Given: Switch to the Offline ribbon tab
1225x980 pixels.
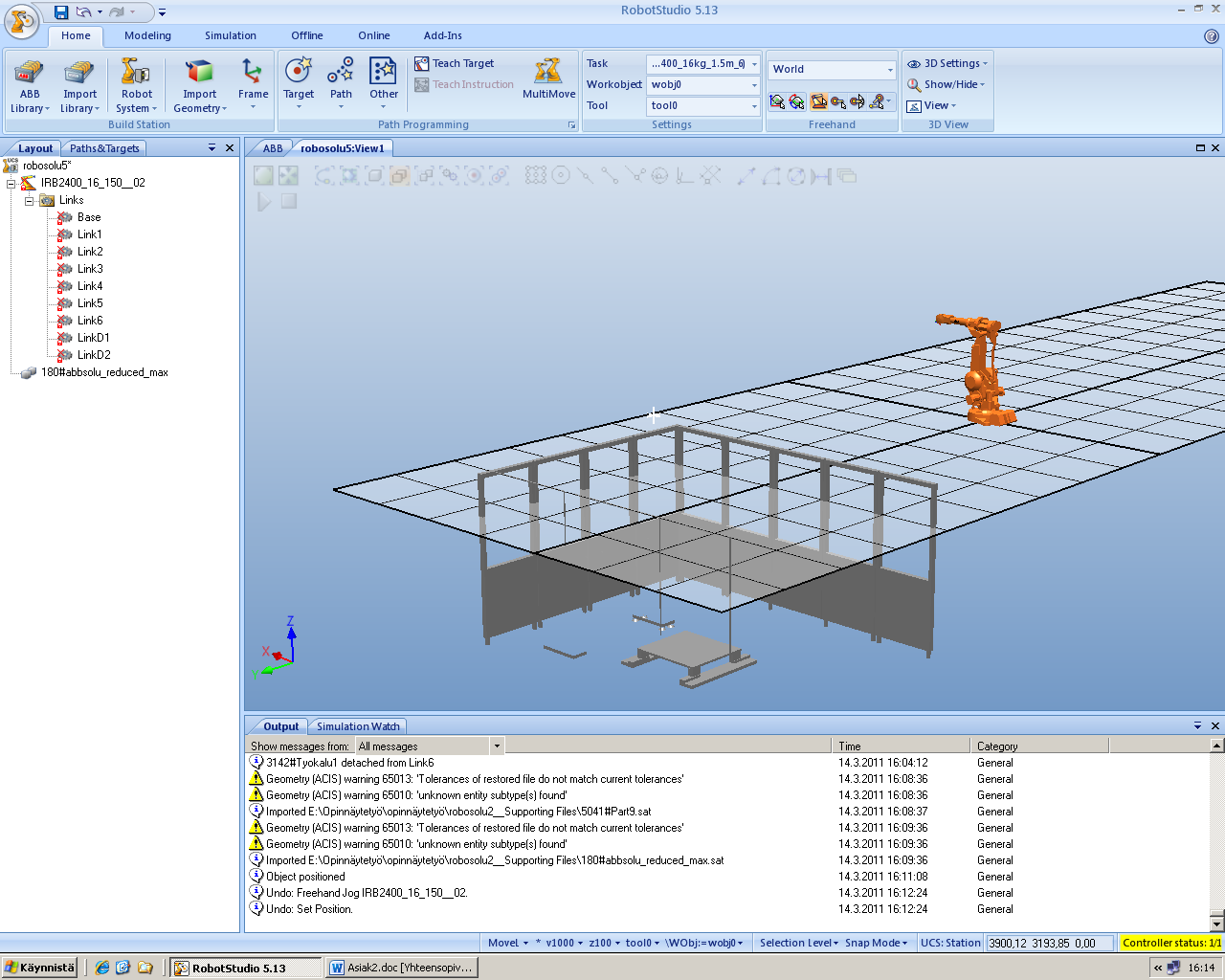Looking at the screenshot, I should tap(307, 35).
